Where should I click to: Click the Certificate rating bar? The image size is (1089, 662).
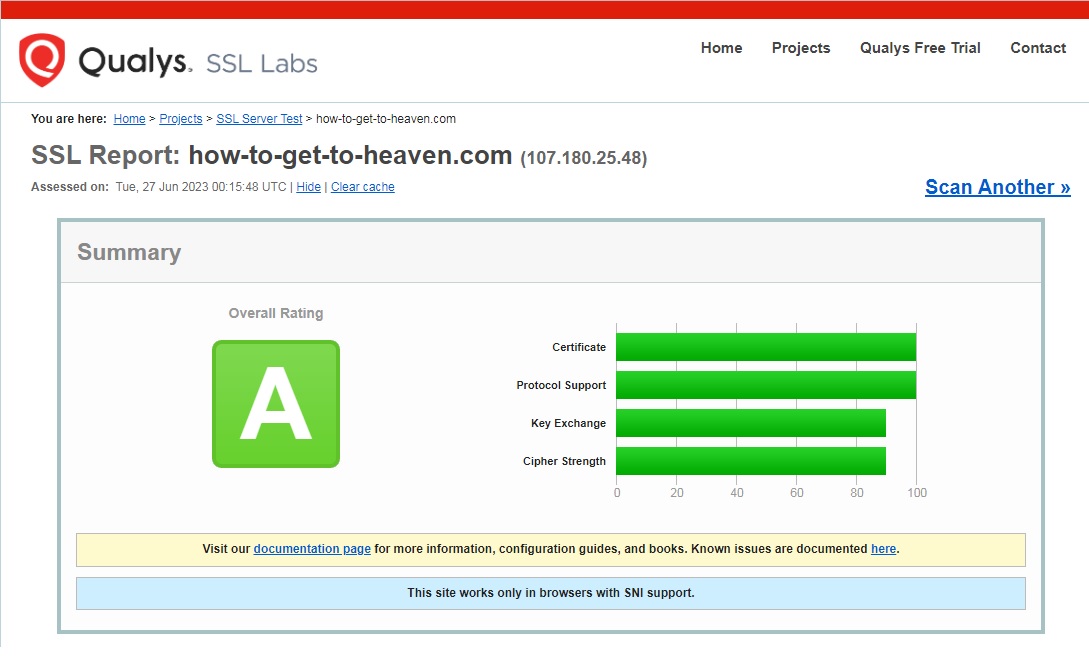coord(765,346)
